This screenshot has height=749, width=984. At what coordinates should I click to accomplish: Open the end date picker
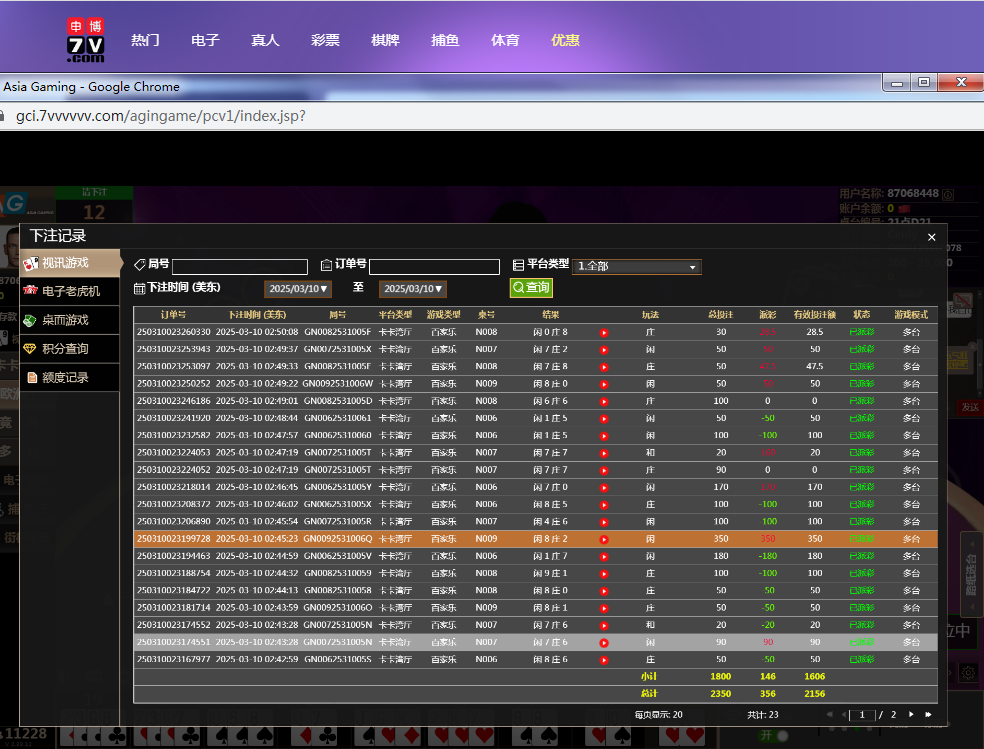click(x=411, y=289)
